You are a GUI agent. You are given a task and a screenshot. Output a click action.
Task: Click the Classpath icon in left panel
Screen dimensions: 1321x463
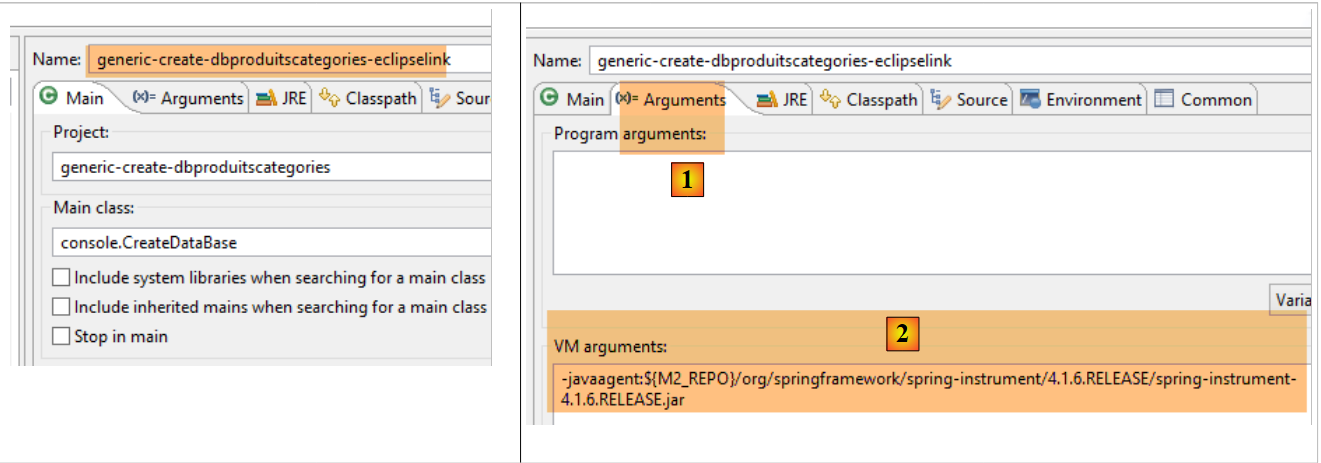(330, 98)
